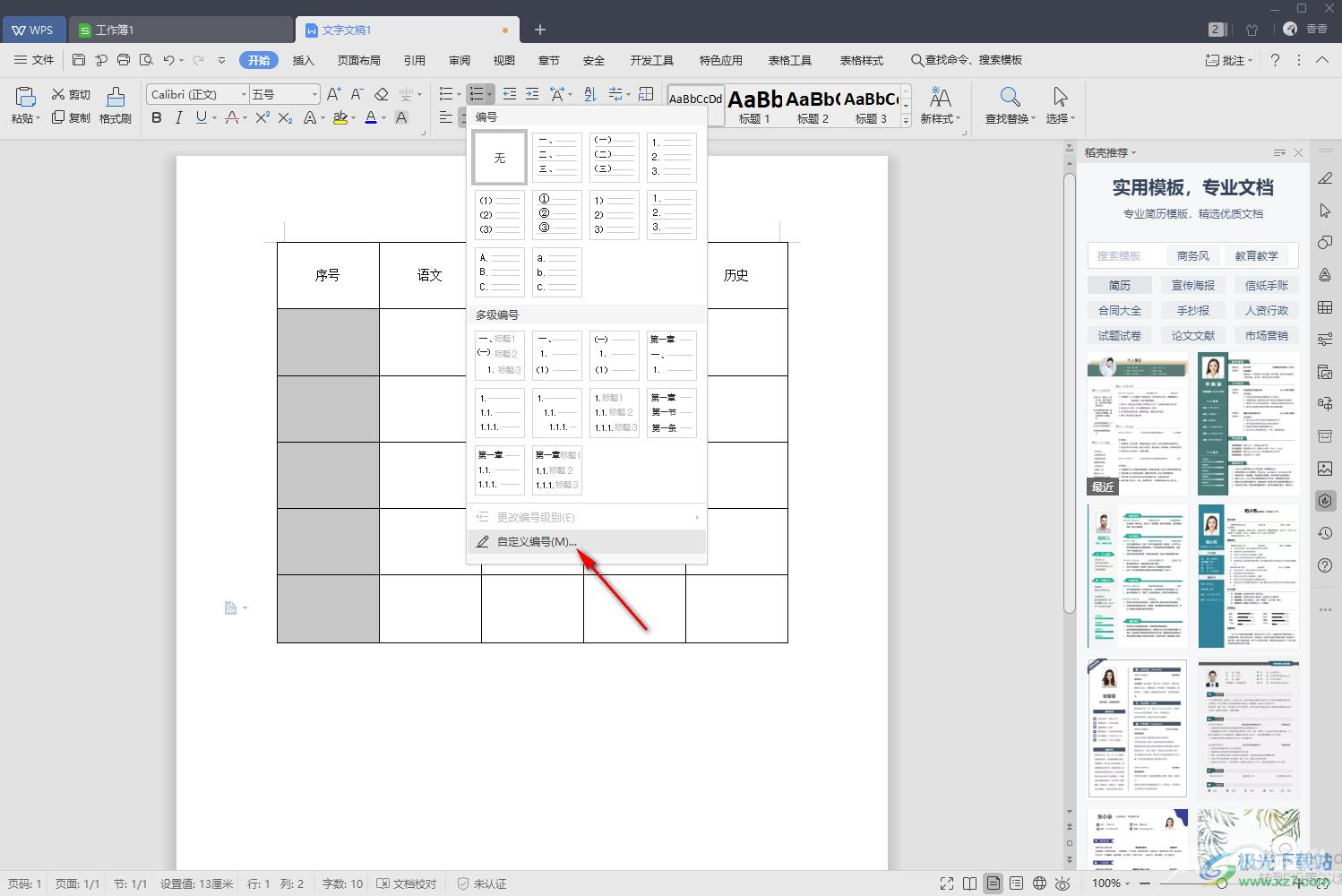Click the Help question mark icon
This screenshot has width=1342, height=896.
[1275, 60]
